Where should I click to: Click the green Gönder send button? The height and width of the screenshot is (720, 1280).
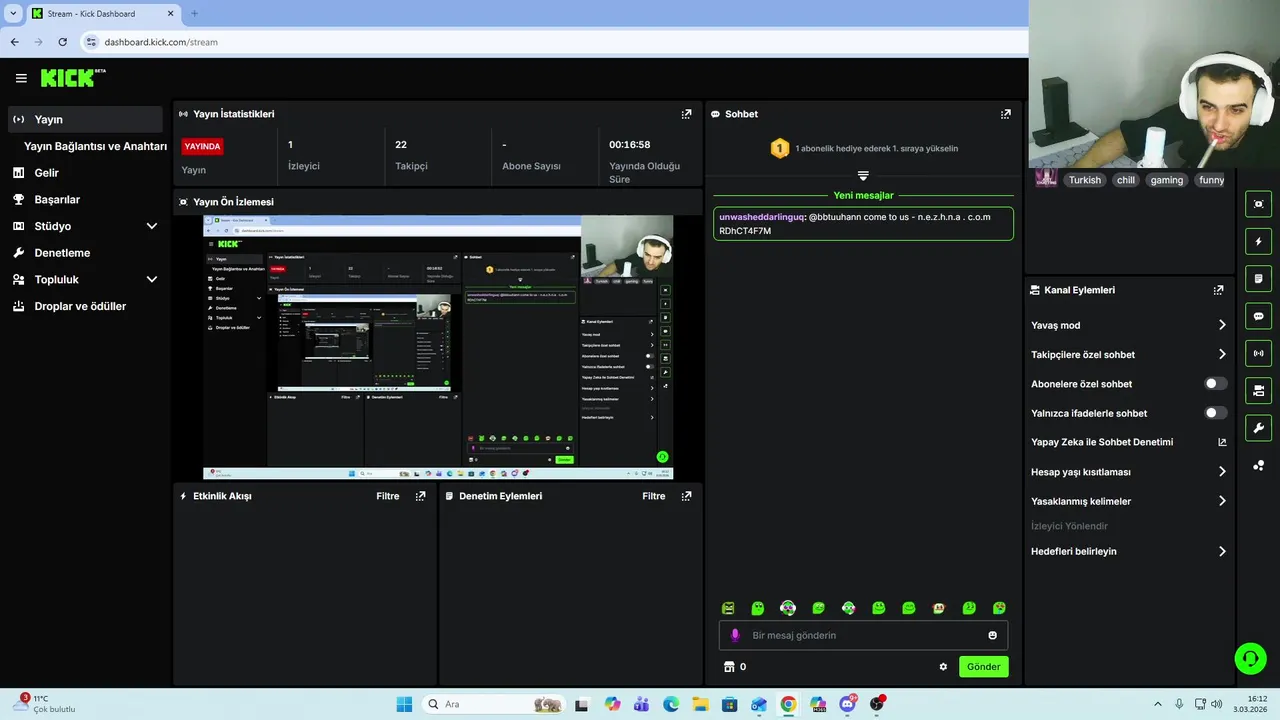point(984,667)
